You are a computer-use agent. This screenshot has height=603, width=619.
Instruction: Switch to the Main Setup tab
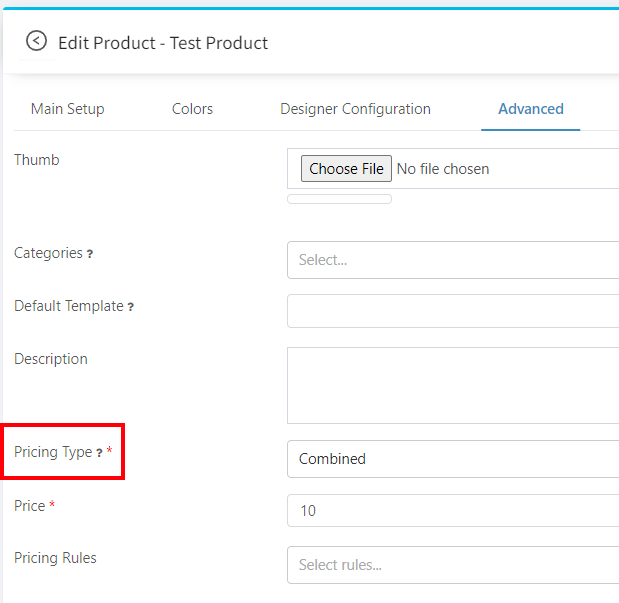[67, 109]
